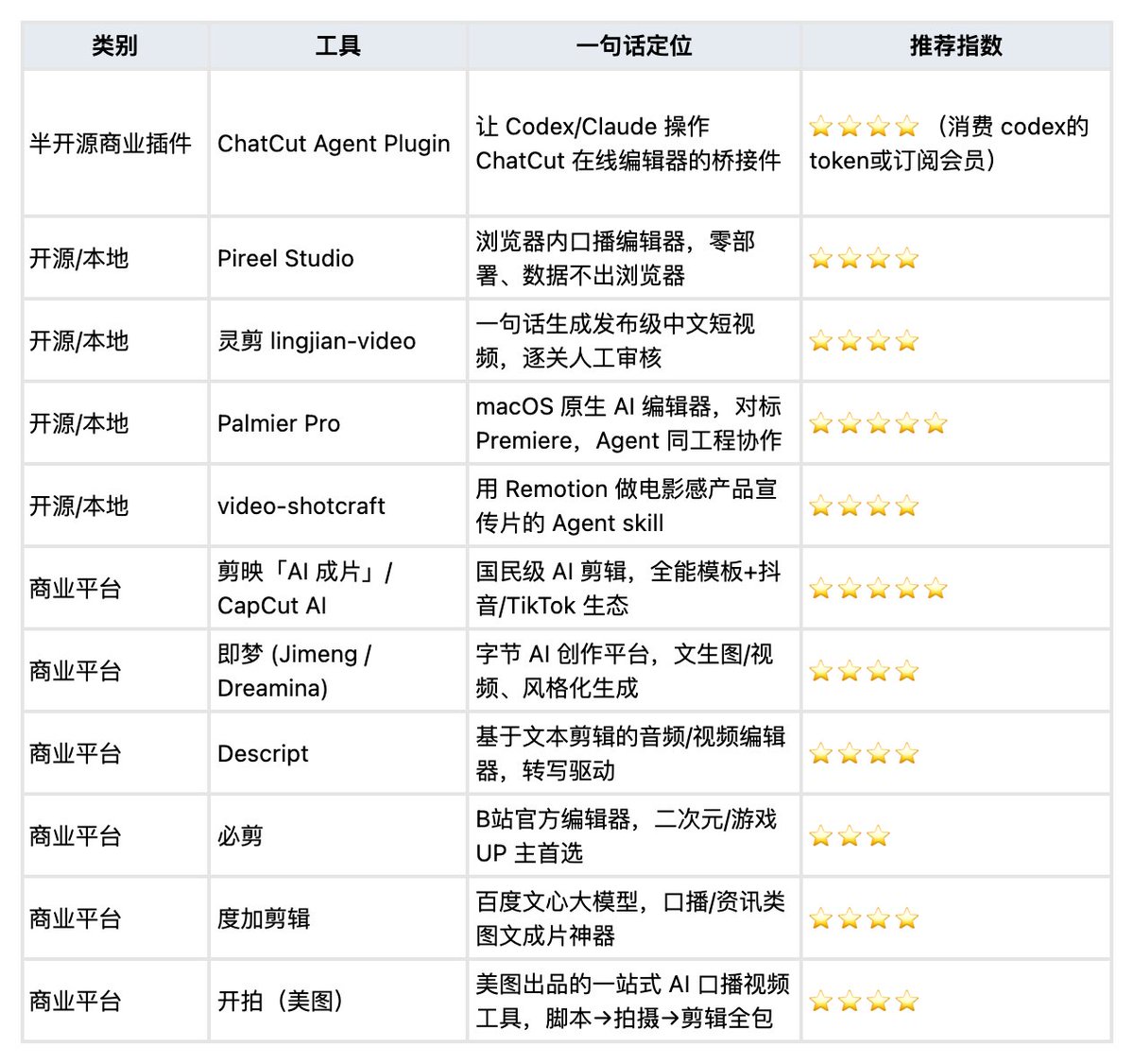1134x1064 pixels.
Task: Select the Descript tool name
Action: [263, 754]
